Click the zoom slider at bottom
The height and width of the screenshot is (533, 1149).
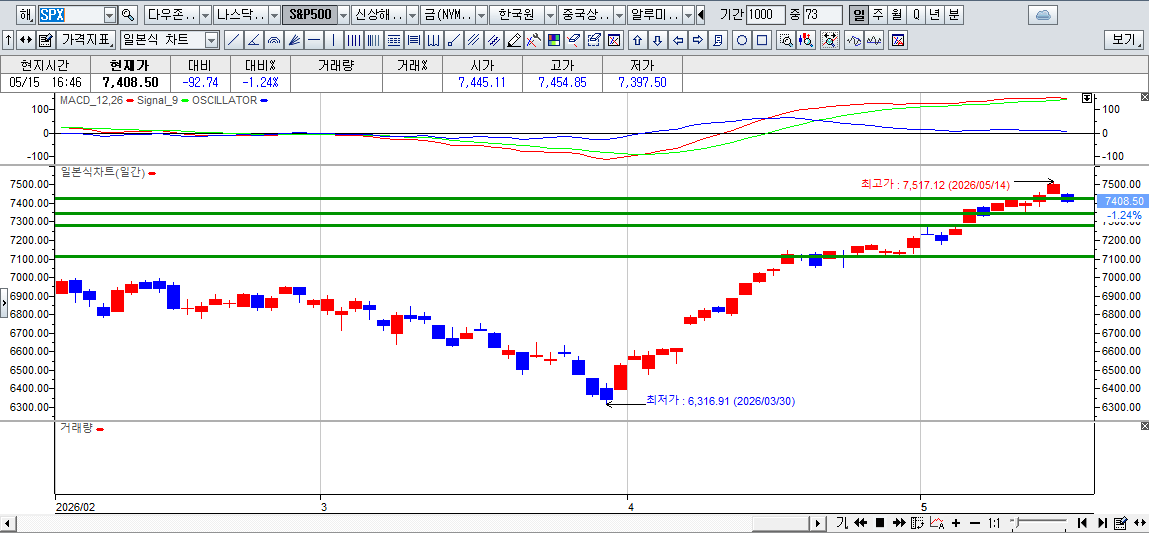[x=1037, y=523]
